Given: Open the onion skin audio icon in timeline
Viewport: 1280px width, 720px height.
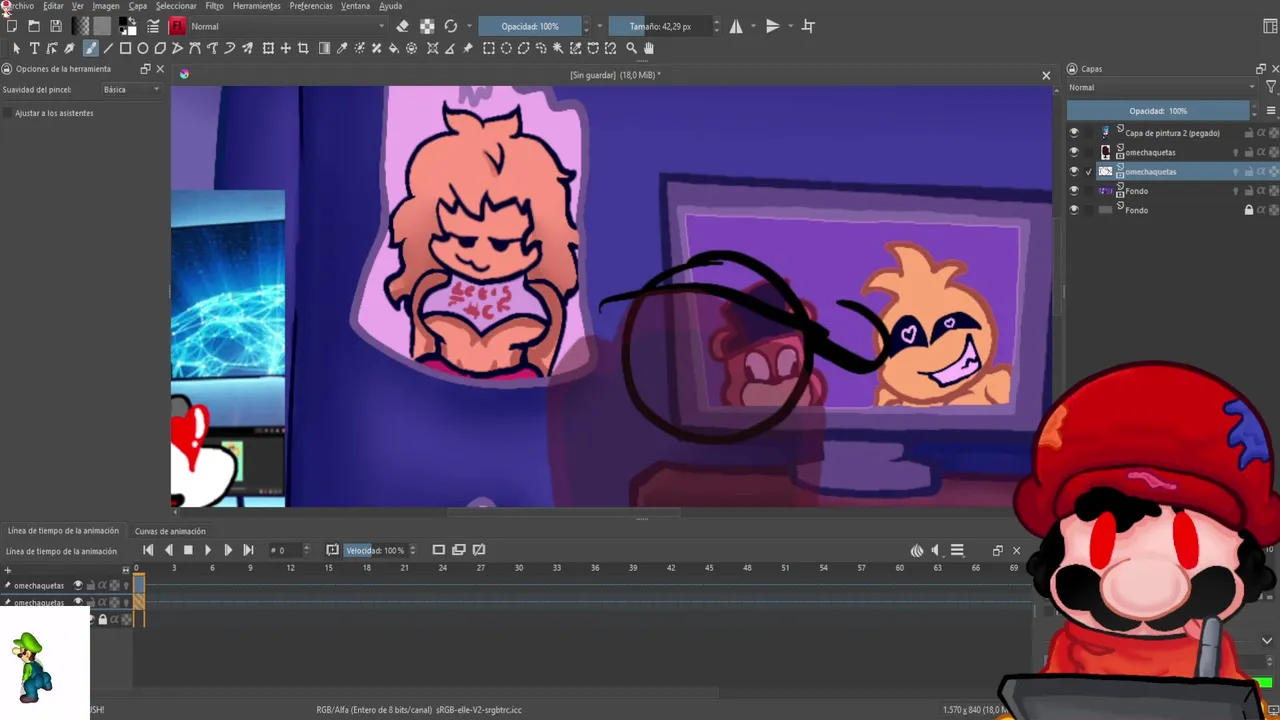Looking at the screenshot, I should 917,550.
